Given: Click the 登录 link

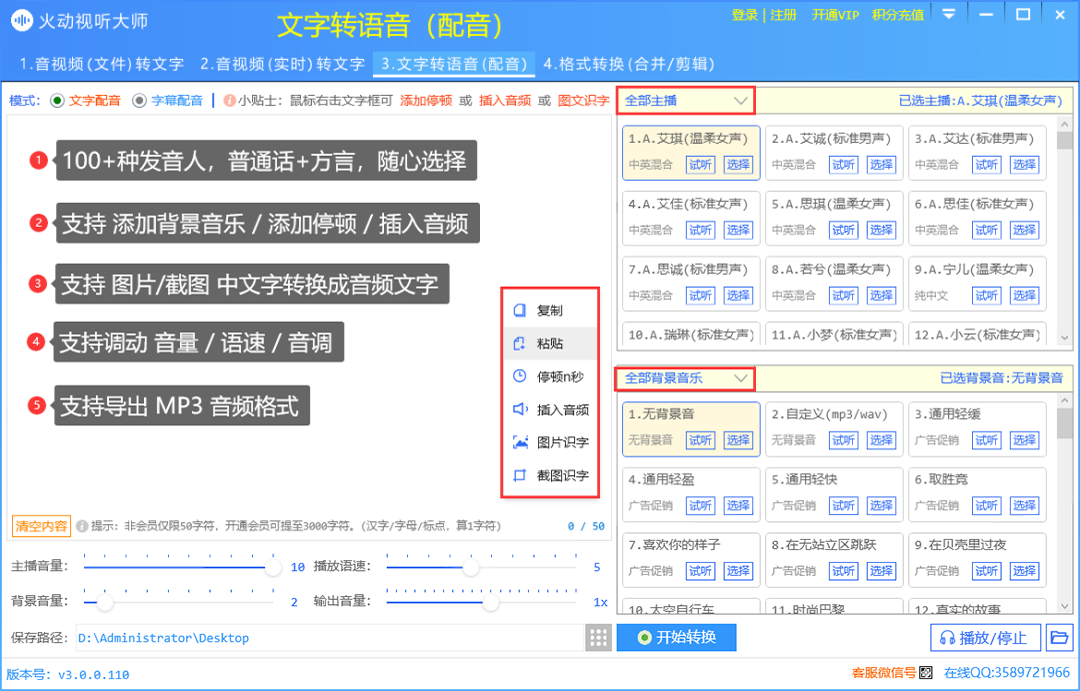Looking at the screenshot, I should click(745, 15).
